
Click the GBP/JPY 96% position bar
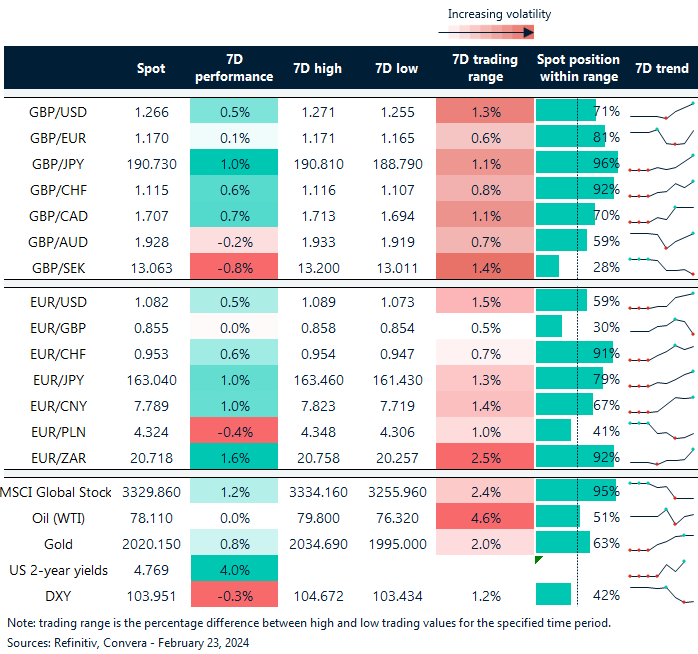coord(577,162)
